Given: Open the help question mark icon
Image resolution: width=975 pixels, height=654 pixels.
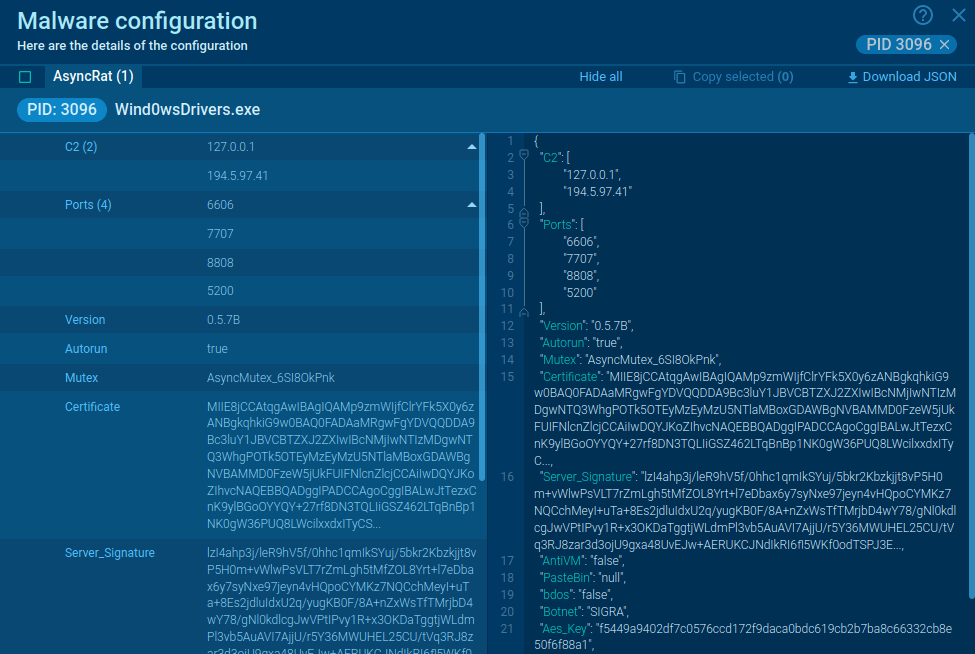Looking at the screenshot, I should 920,16.
